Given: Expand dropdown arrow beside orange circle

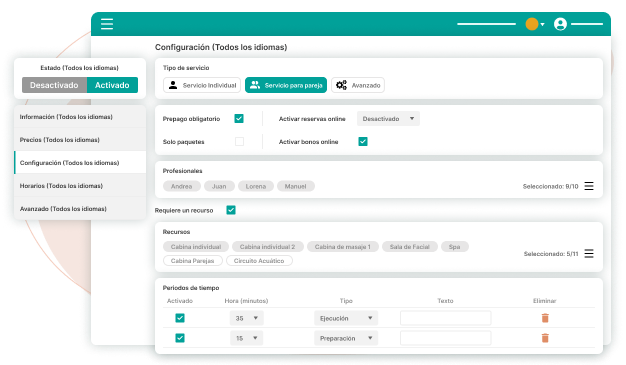Looking at the screenshot, I should point(543,25).
